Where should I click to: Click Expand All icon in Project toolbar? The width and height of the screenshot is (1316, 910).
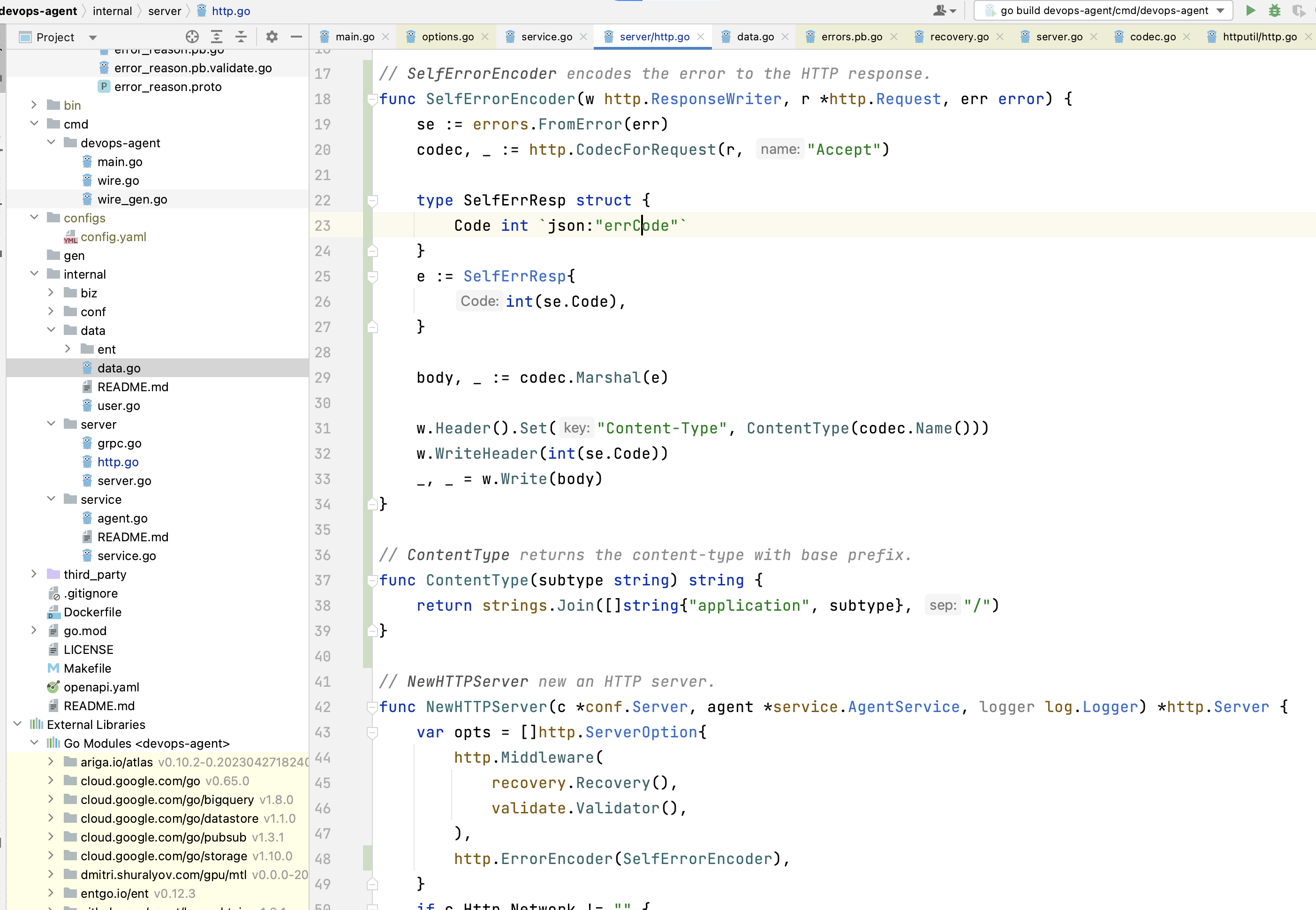coord(217,37)
